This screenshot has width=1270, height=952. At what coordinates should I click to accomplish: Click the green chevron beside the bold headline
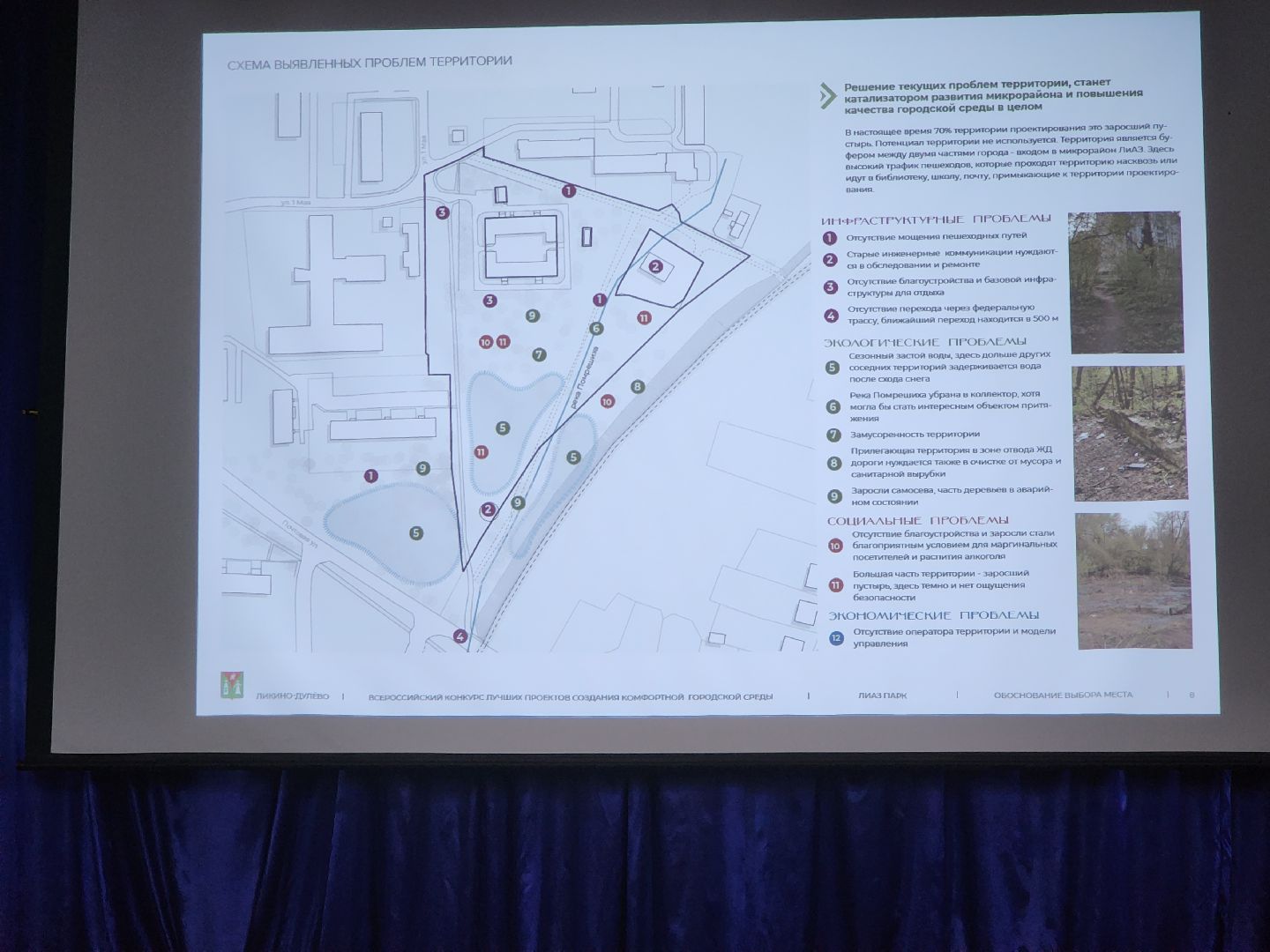(826, 96)
